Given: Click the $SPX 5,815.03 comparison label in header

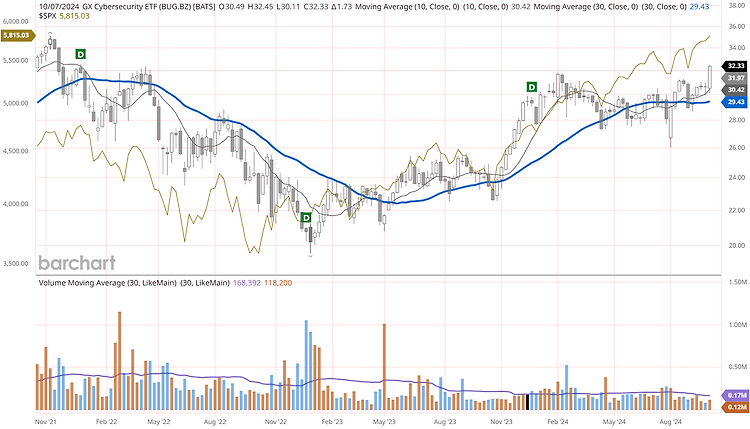Looking at the screenshot, I should click(x=64, y=16).
